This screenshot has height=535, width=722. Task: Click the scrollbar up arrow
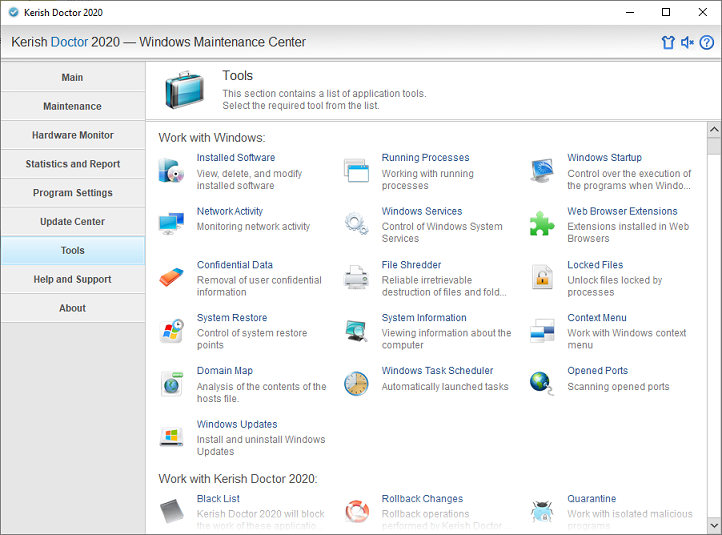[x=714, y=129]
